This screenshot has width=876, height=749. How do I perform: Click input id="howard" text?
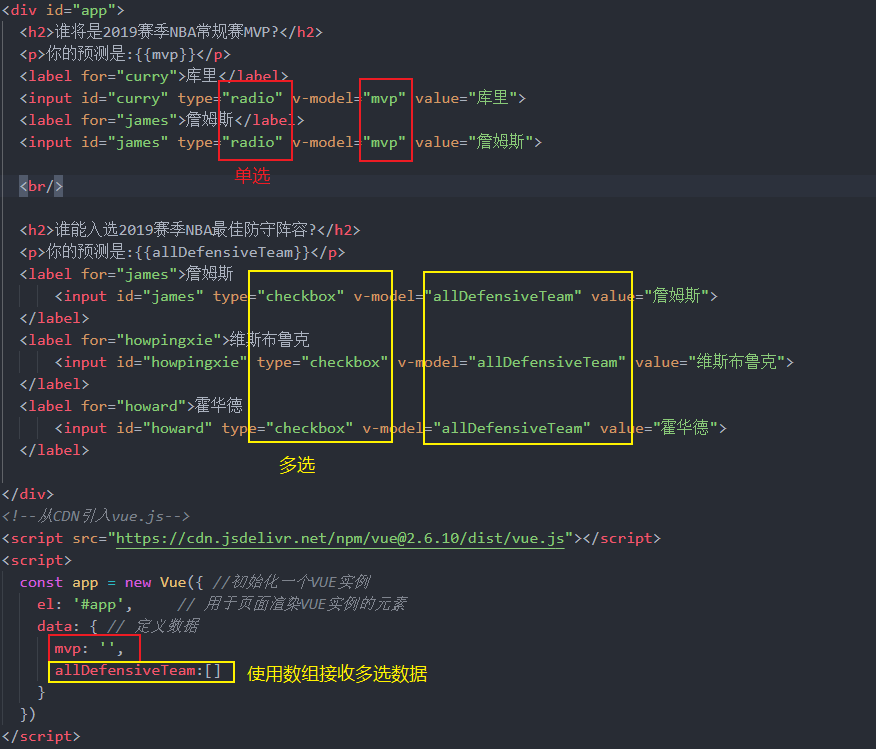tap(134, 428)
